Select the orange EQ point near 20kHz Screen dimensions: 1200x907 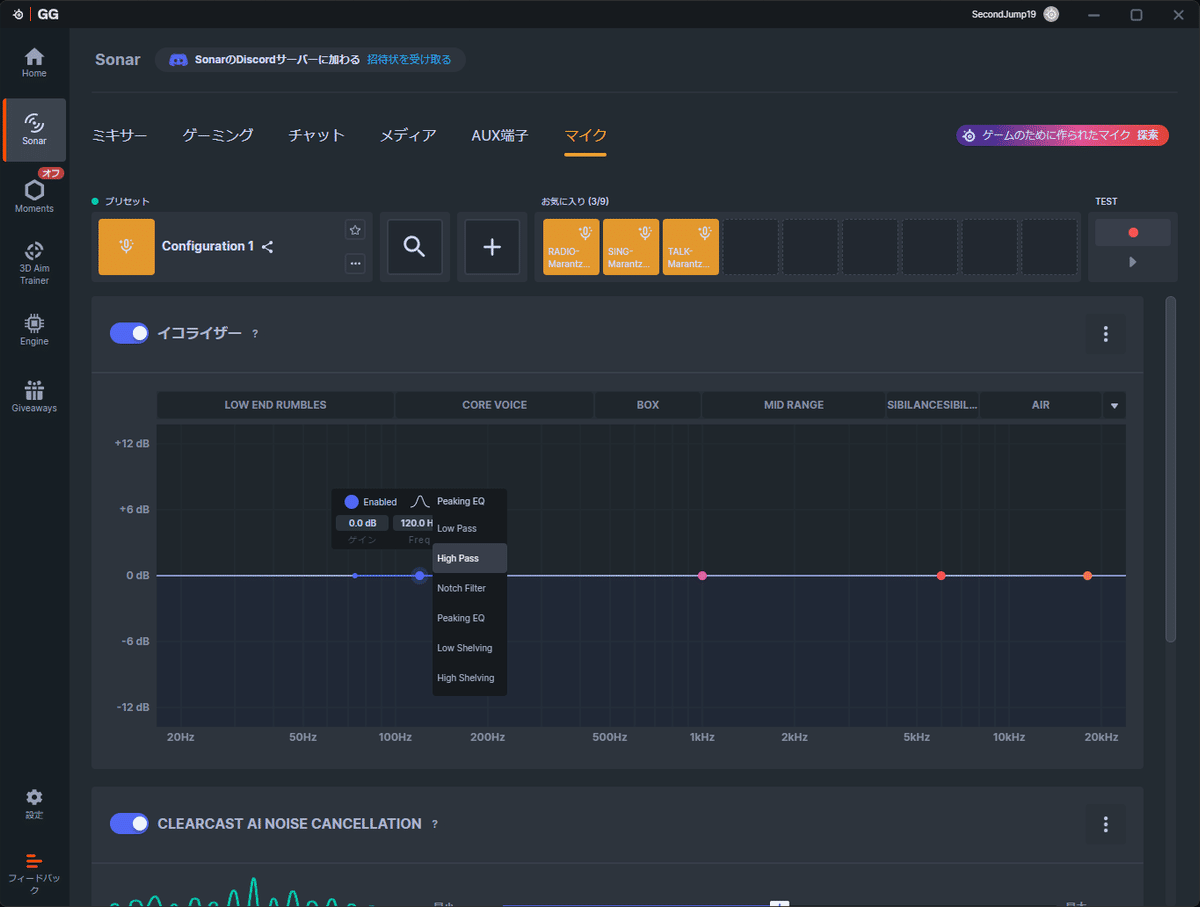1087,575
